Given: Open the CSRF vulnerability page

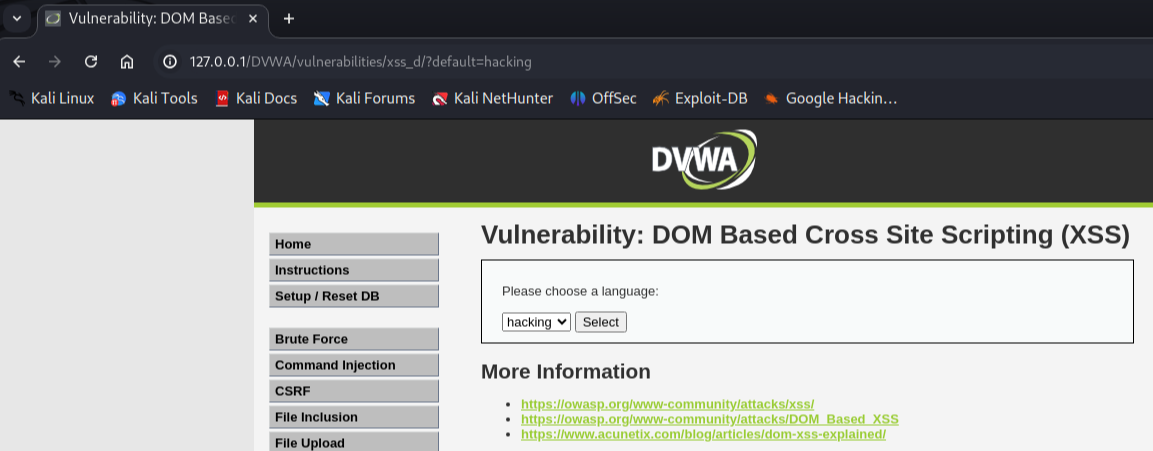Looking at the screenshot, I should click(354, 391).
